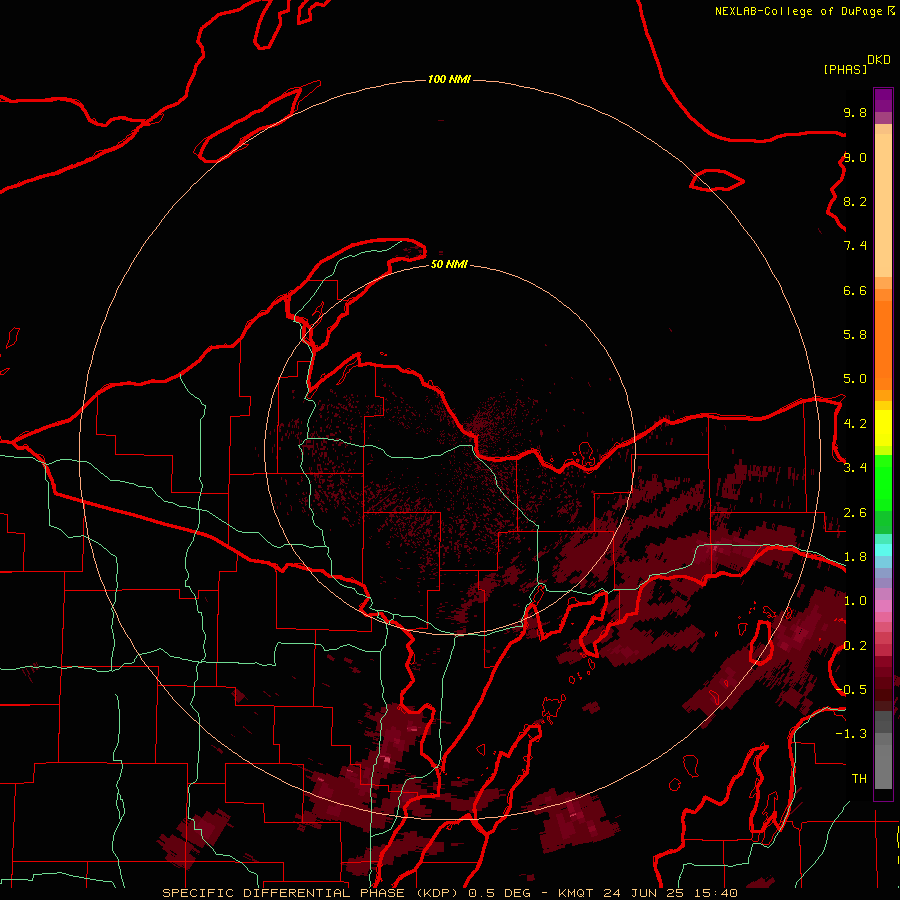Select the orange band beside 5.8
The height and width of the screenshot is (900, 900).
883,345
